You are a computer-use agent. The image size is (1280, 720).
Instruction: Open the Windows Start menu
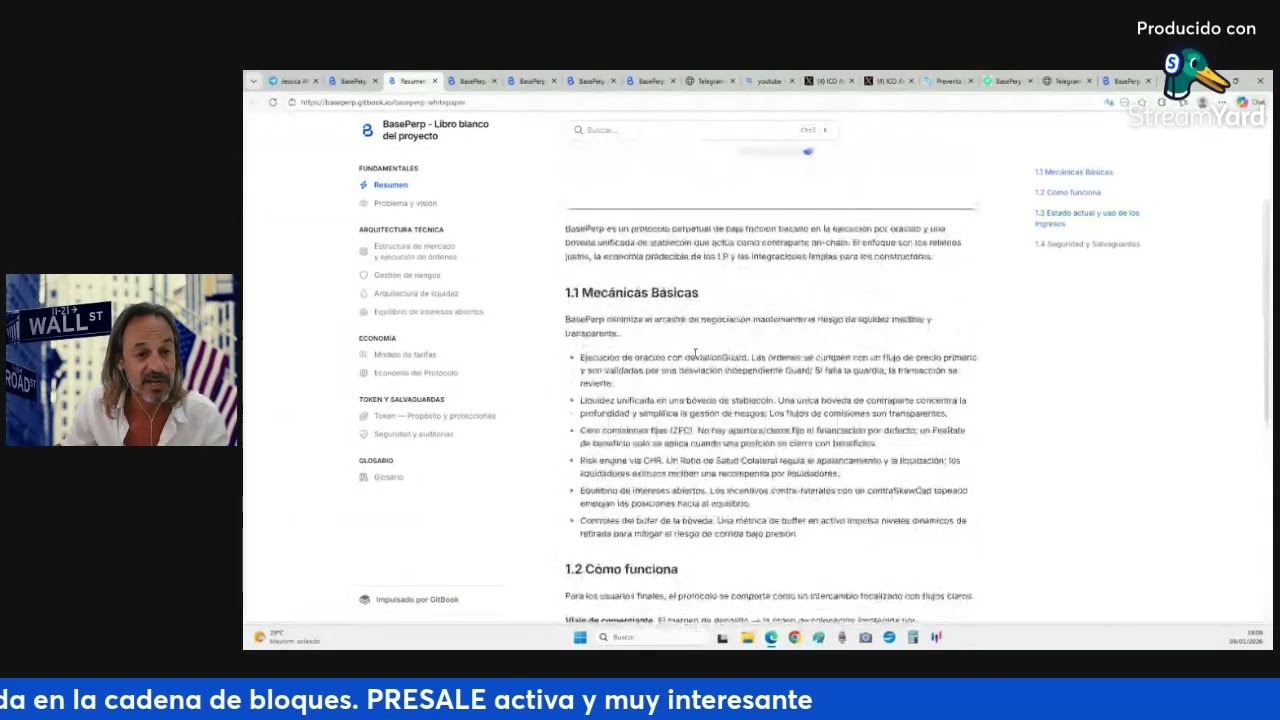[580, 637]
